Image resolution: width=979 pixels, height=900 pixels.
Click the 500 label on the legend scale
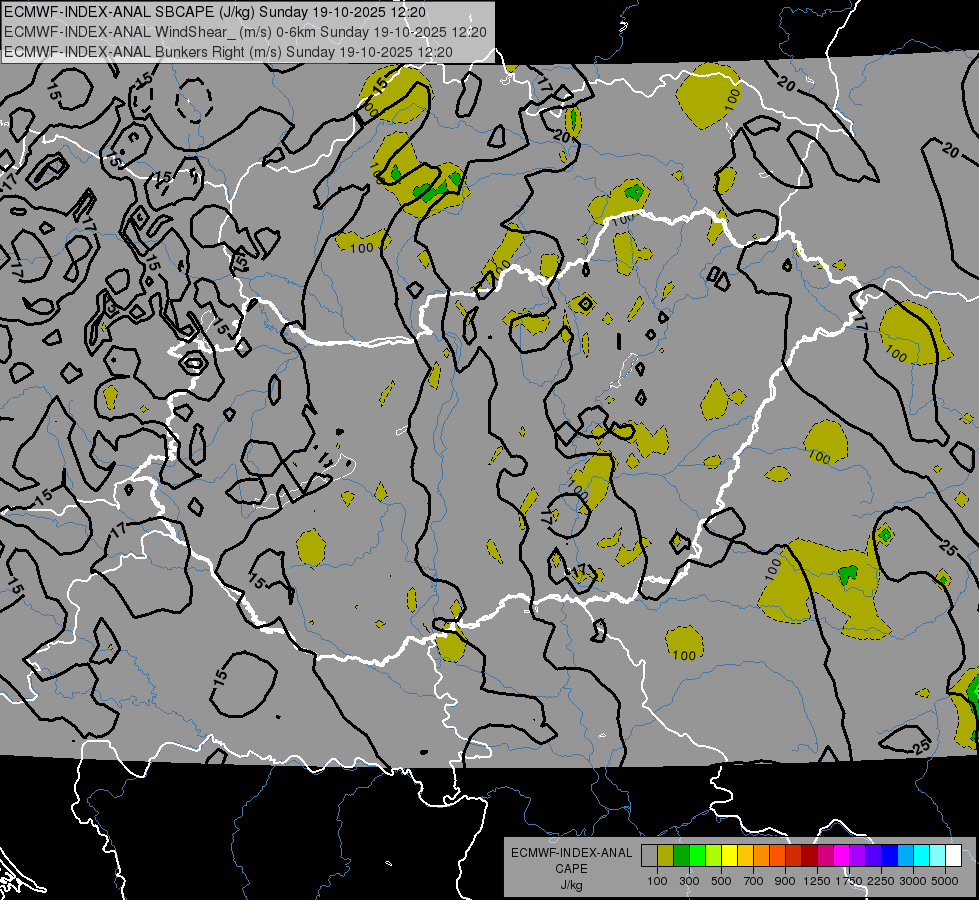point(721,881)
